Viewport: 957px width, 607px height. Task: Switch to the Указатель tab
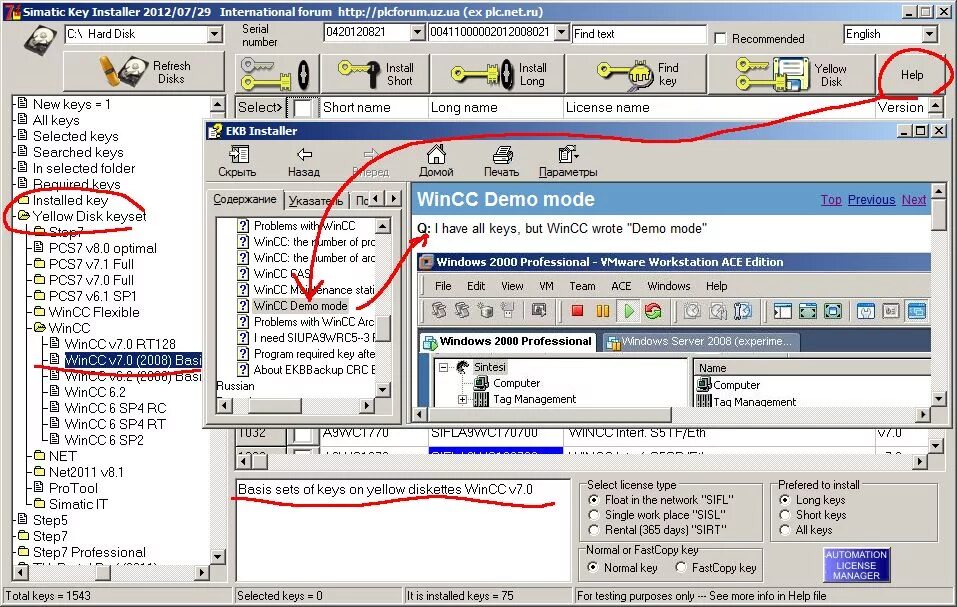(316, 200)
